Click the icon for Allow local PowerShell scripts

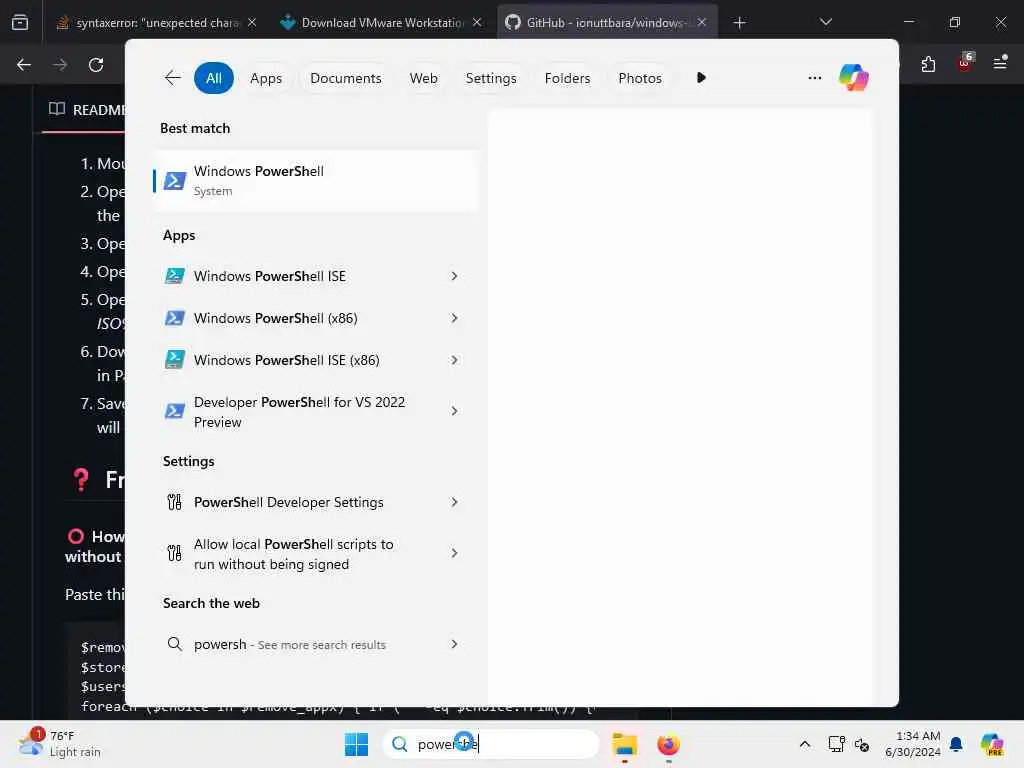tap(174, 553)
